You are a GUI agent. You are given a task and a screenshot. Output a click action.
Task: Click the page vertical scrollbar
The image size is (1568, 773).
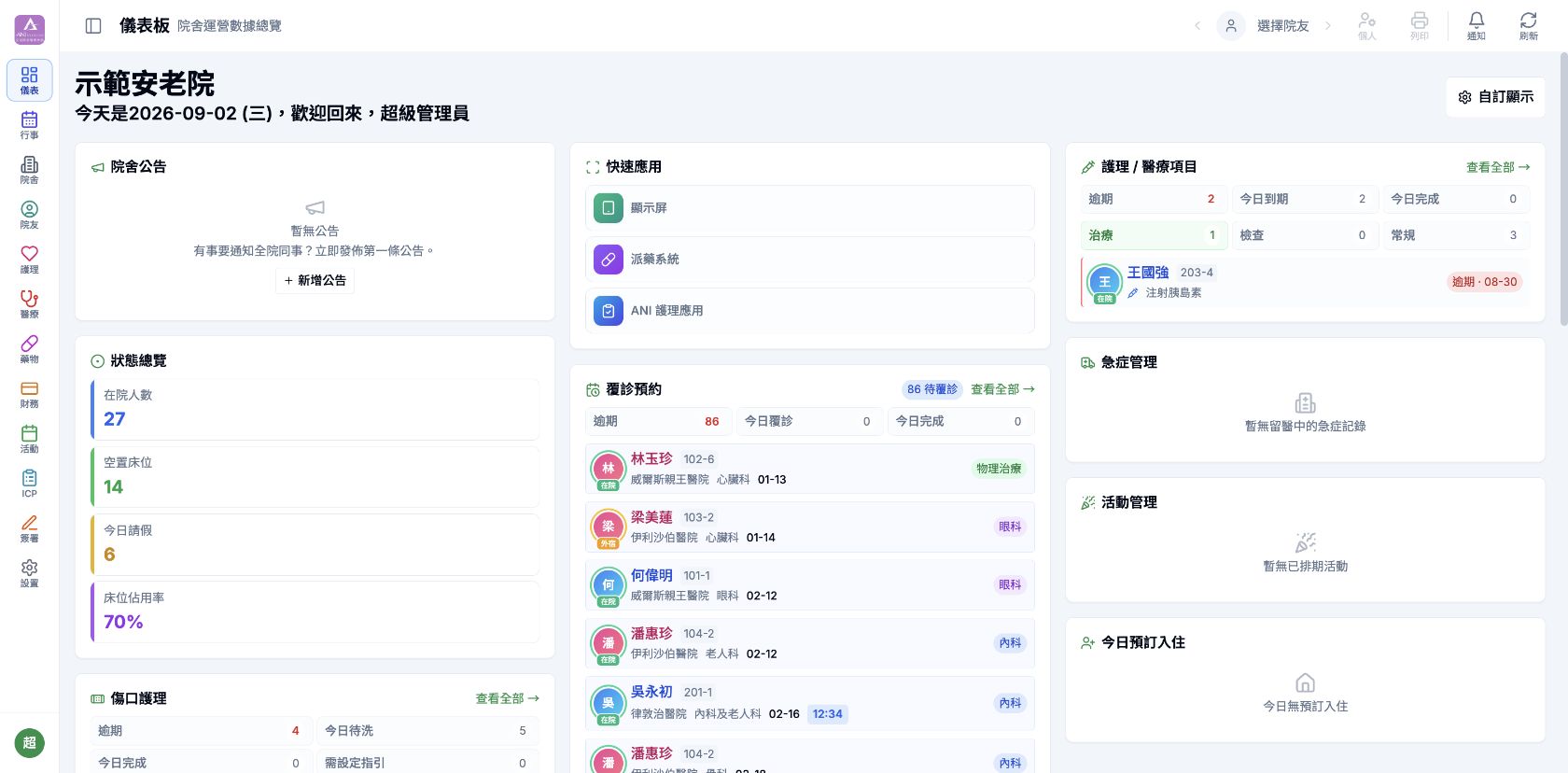[1563, 190]
